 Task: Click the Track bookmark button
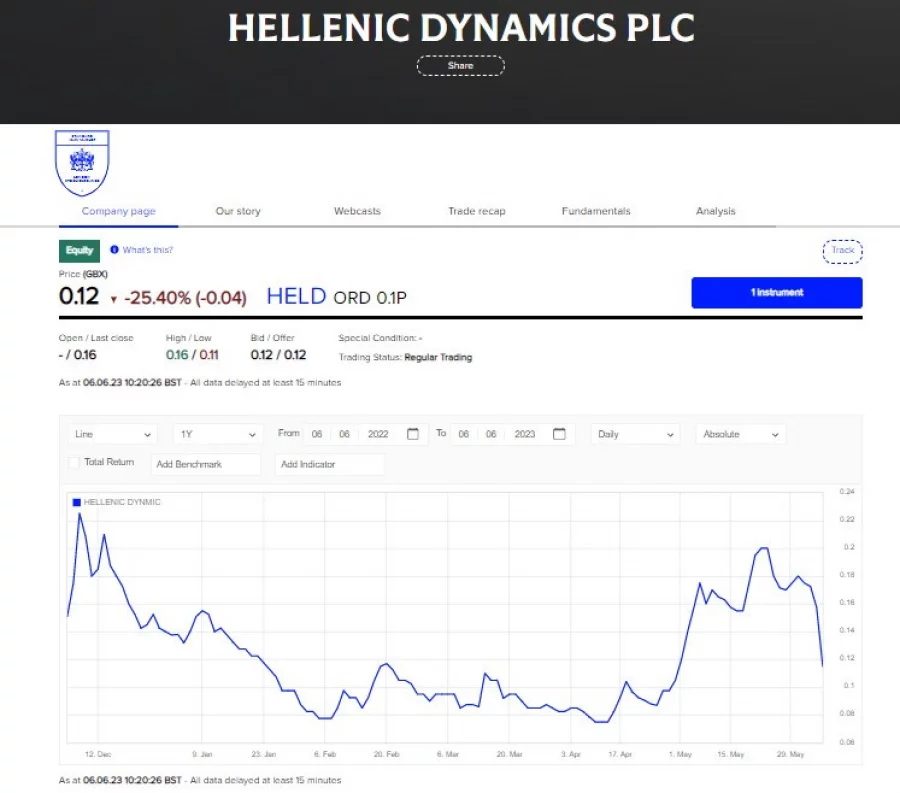841,251
